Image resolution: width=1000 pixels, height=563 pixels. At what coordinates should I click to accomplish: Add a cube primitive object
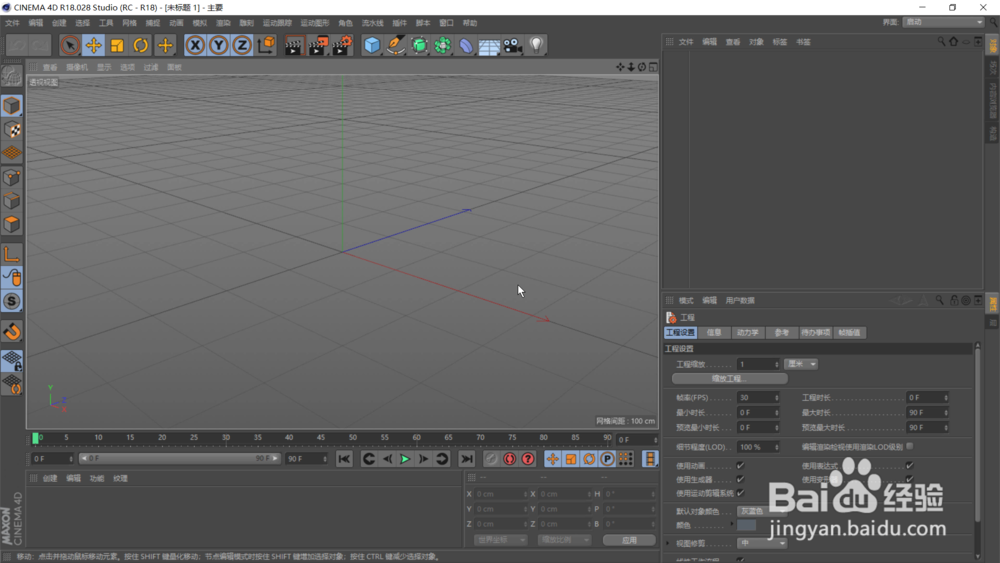click(372, 45)
